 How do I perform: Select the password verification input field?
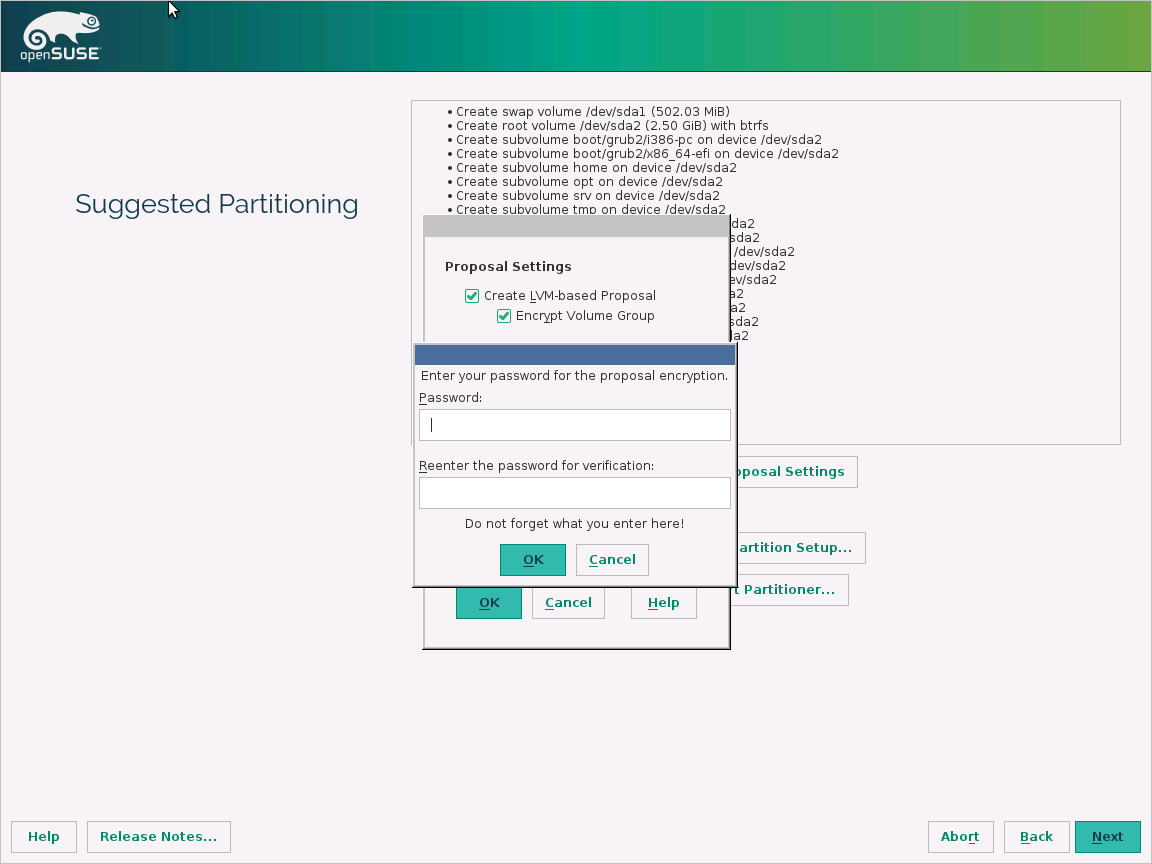click(574, 492)
